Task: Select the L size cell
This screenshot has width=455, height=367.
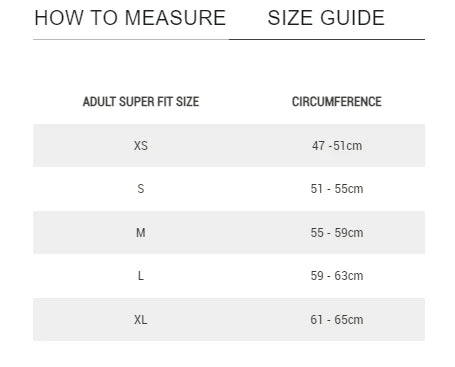Action: [141, 276]
